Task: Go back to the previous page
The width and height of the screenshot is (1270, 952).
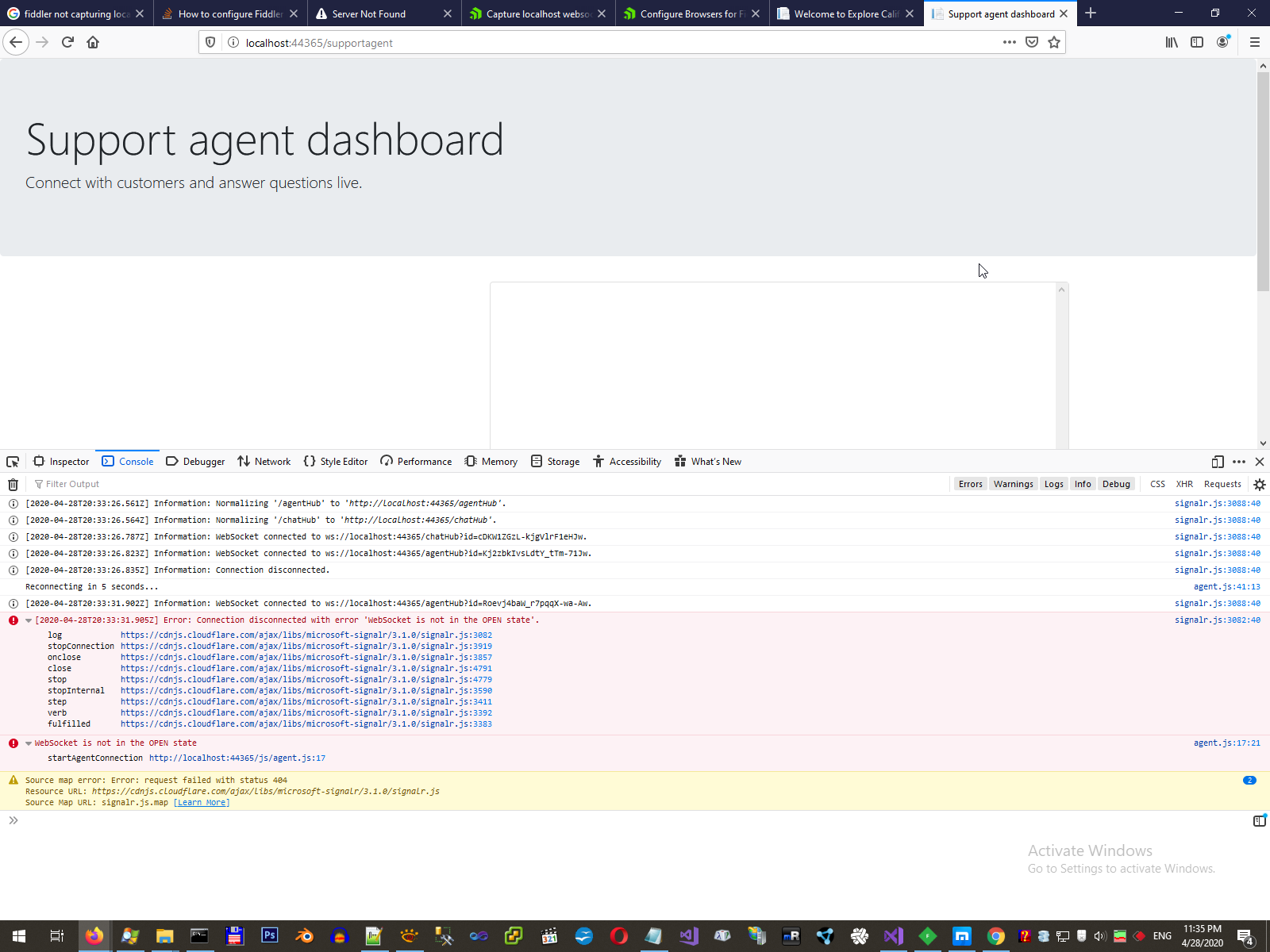Action: point(17,42)
